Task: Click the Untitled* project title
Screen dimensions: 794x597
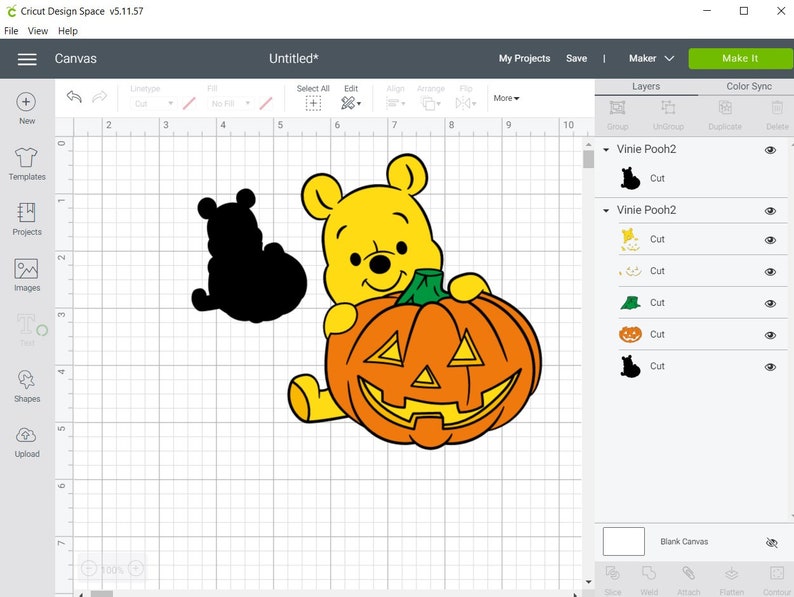Action: pos(294,59)
